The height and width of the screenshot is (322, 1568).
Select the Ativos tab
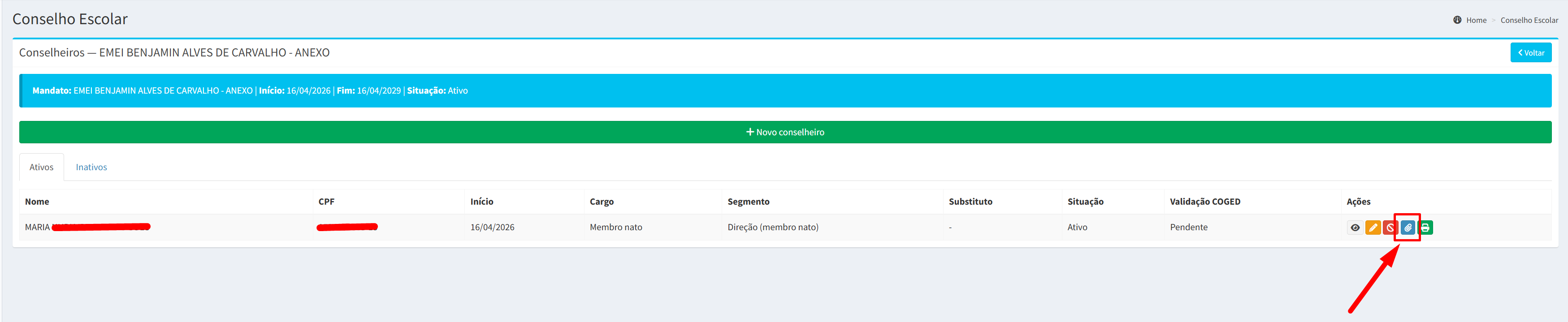(x=41, y=167)
